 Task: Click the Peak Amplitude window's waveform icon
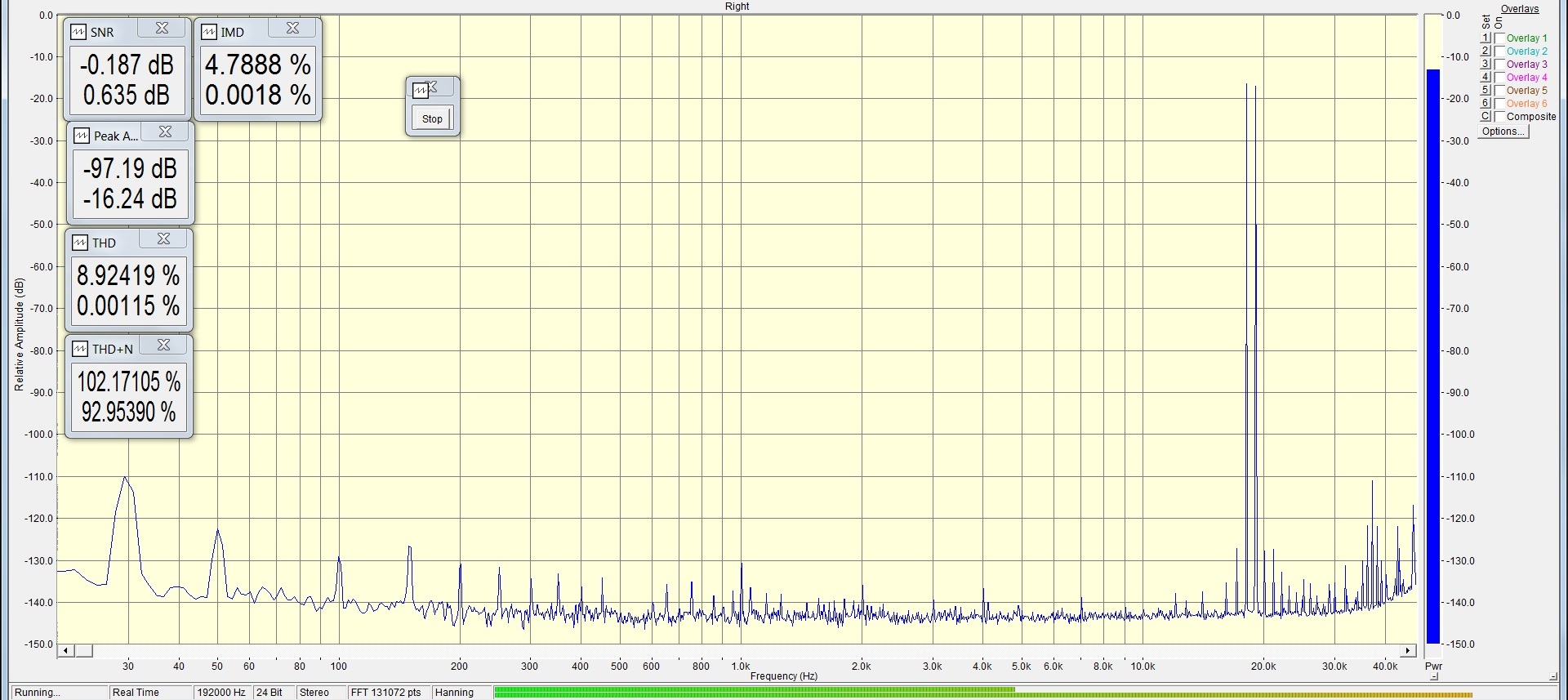pyautogui.click(x=82, y=136)
